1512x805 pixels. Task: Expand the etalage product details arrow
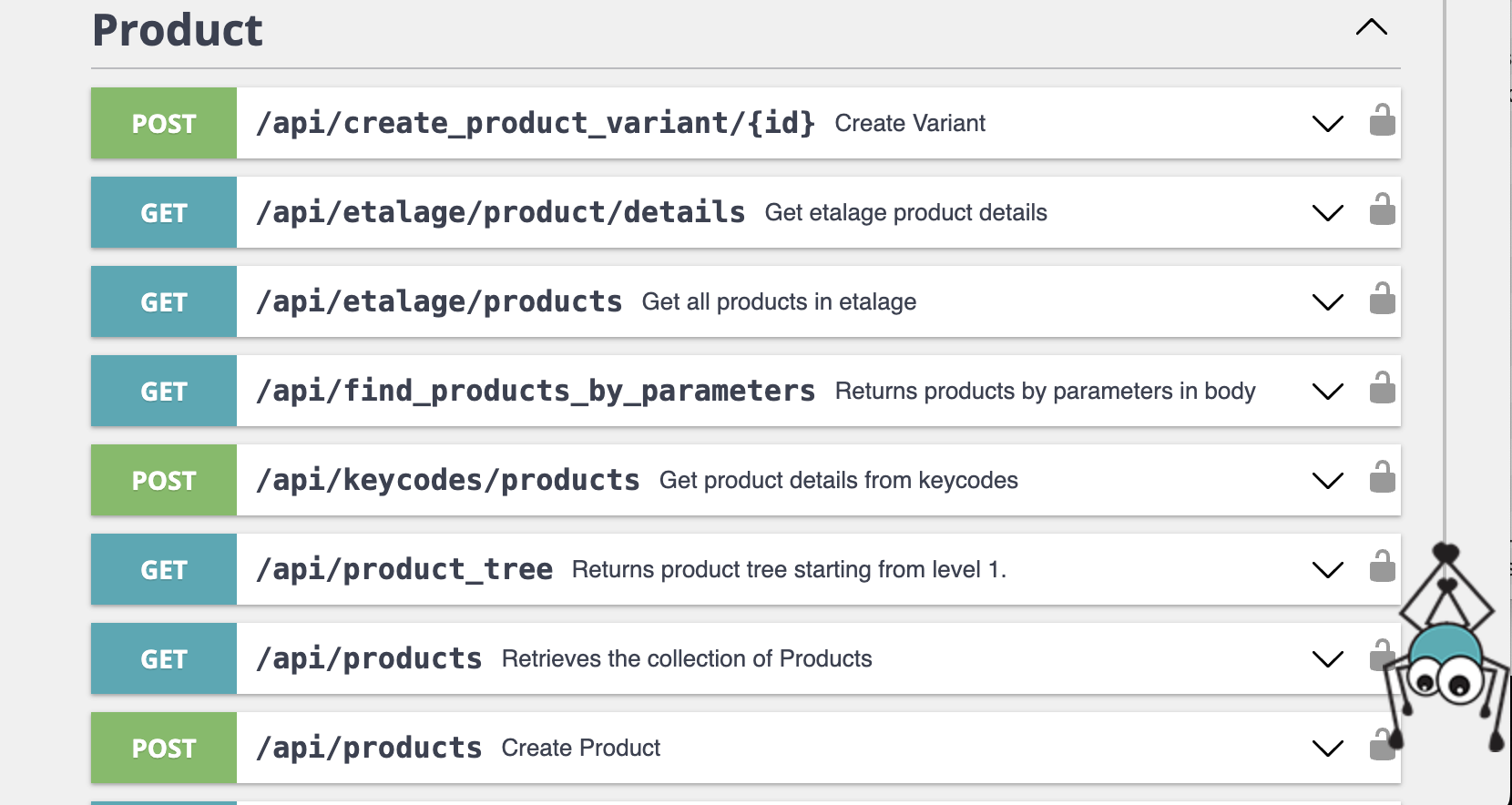pos(1327,213)
